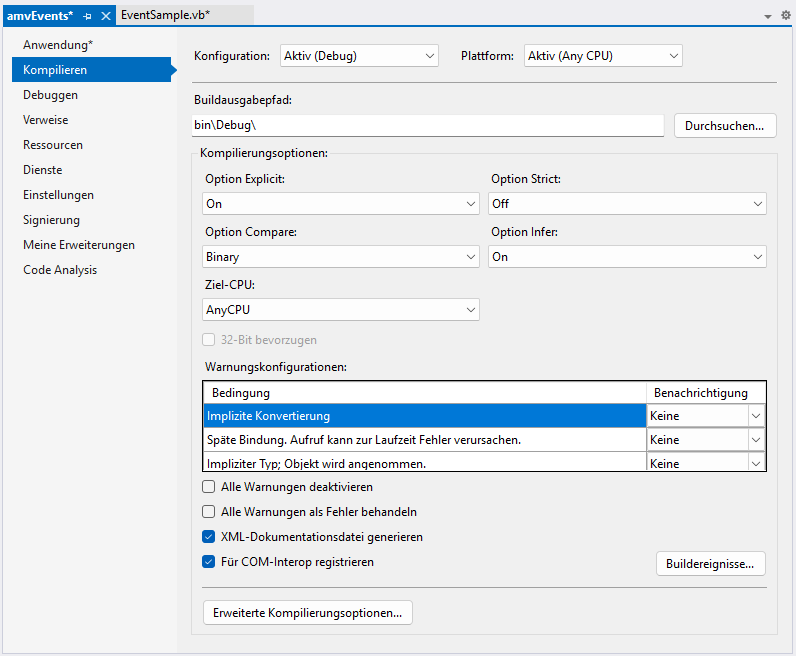796x656 pixels.
Task: Open the Ressourcen page
Action: coord(53,145)
